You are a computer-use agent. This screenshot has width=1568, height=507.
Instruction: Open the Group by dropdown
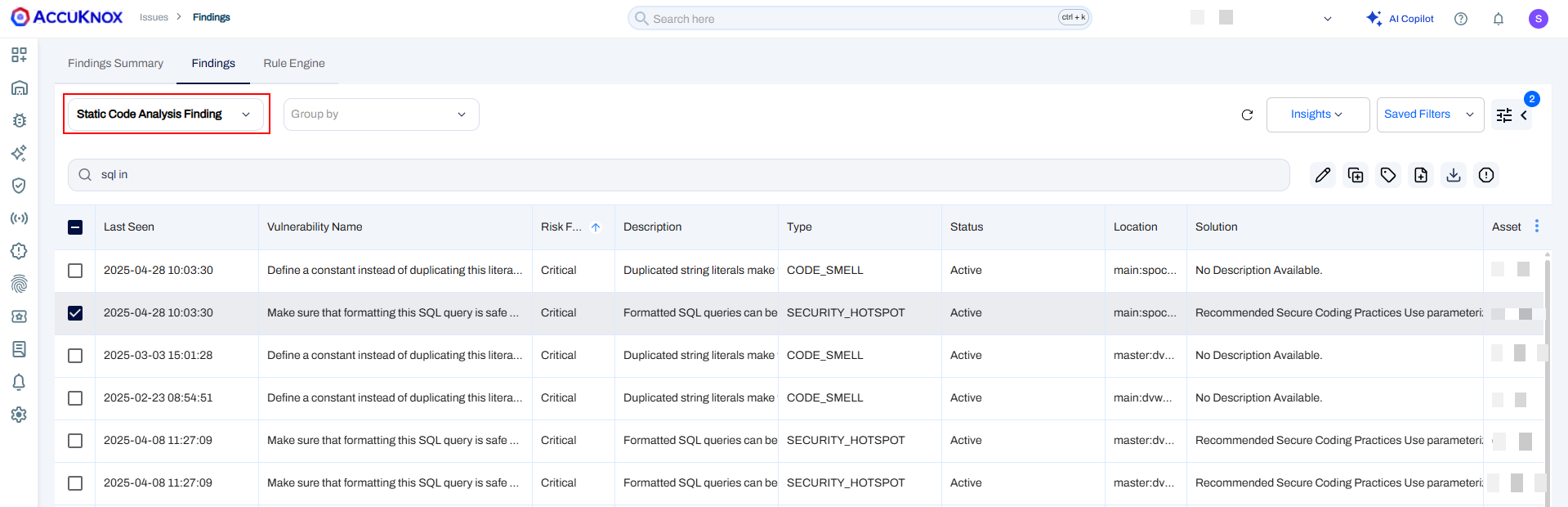click(382, 114)
